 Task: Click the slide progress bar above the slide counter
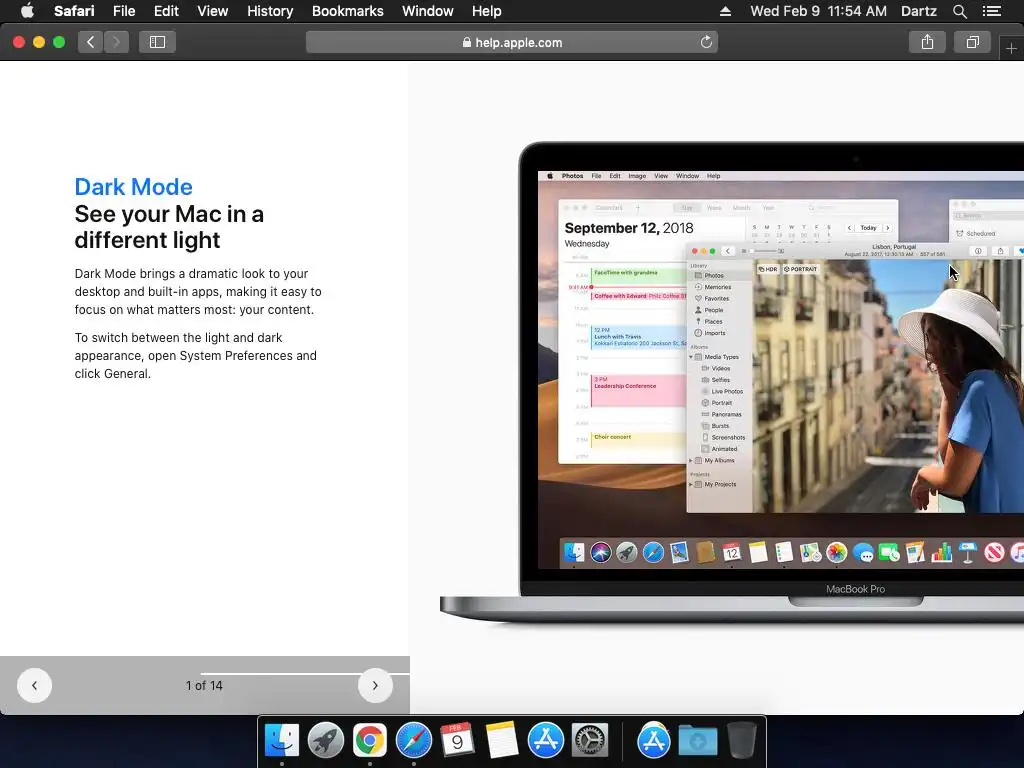click(x=305, y=673)
